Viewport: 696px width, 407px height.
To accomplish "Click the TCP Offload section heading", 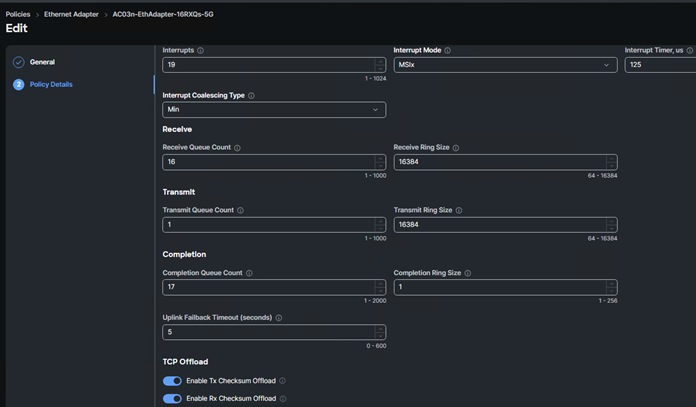I will 185,362.
